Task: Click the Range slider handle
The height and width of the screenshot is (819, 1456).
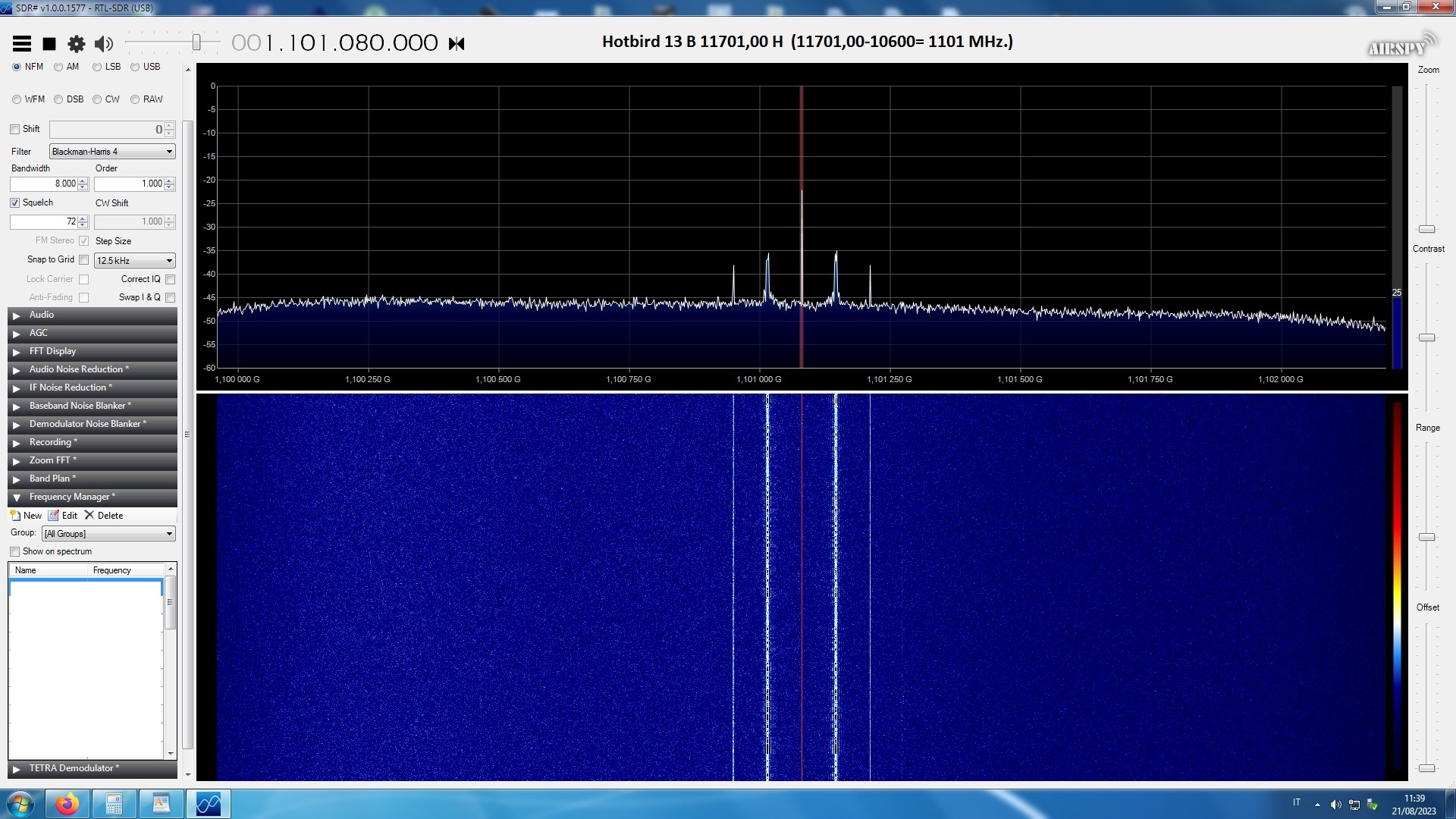Action: click(1427, 537)
